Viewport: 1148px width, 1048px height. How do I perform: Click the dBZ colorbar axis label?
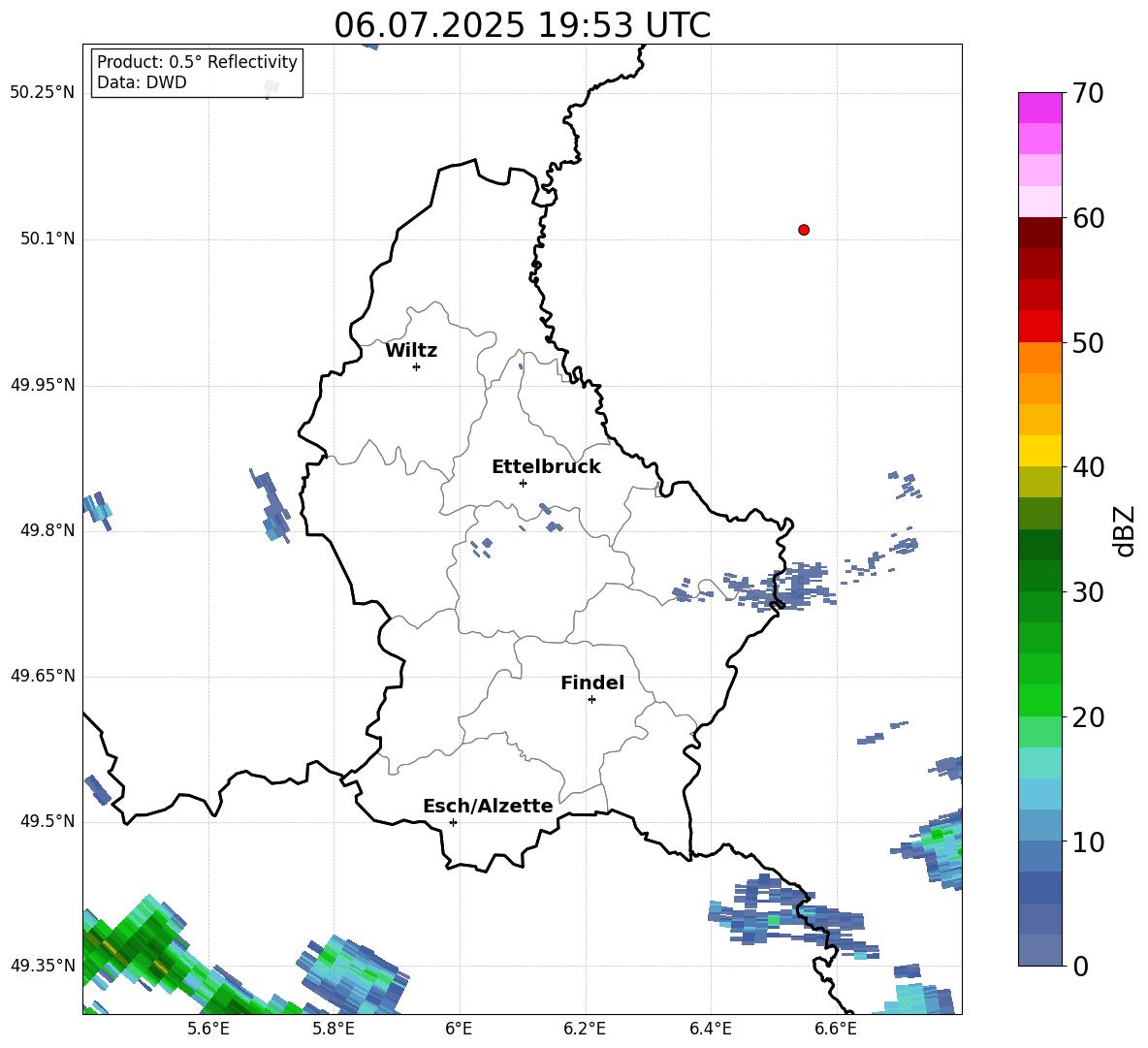point(1125,530)
